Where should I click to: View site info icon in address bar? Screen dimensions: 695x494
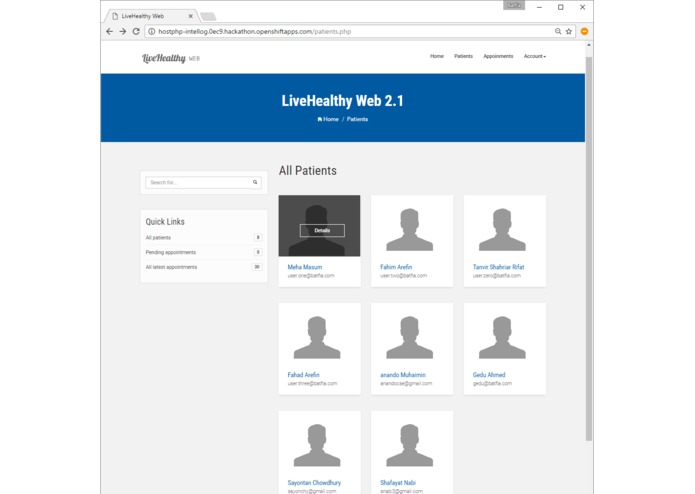152,31
